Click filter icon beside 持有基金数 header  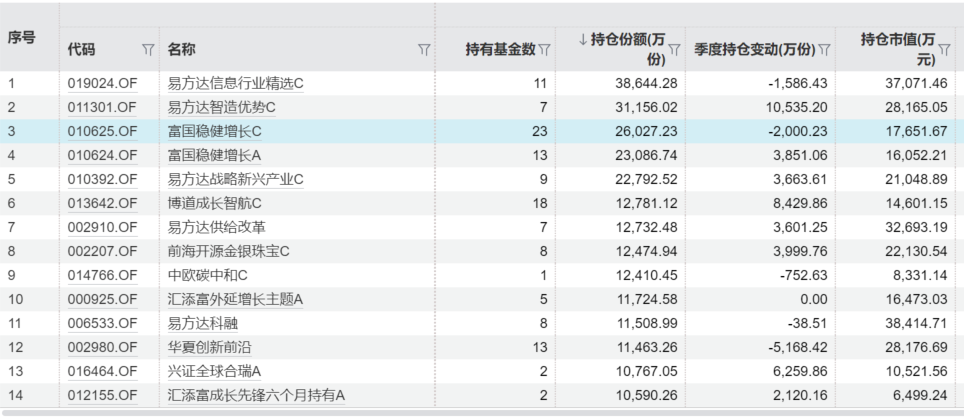[x=545, y=49]
